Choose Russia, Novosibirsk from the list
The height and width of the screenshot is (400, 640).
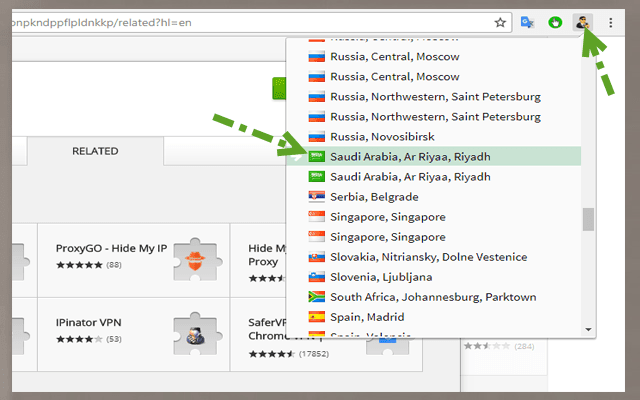click(x=396, y=137)
